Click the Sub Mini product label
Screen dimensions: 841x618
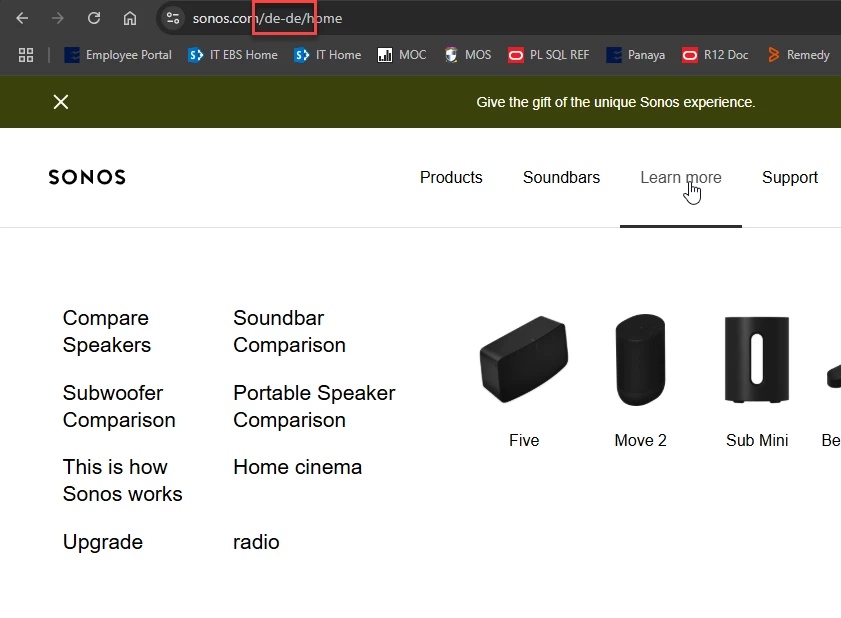coord(757,440)
